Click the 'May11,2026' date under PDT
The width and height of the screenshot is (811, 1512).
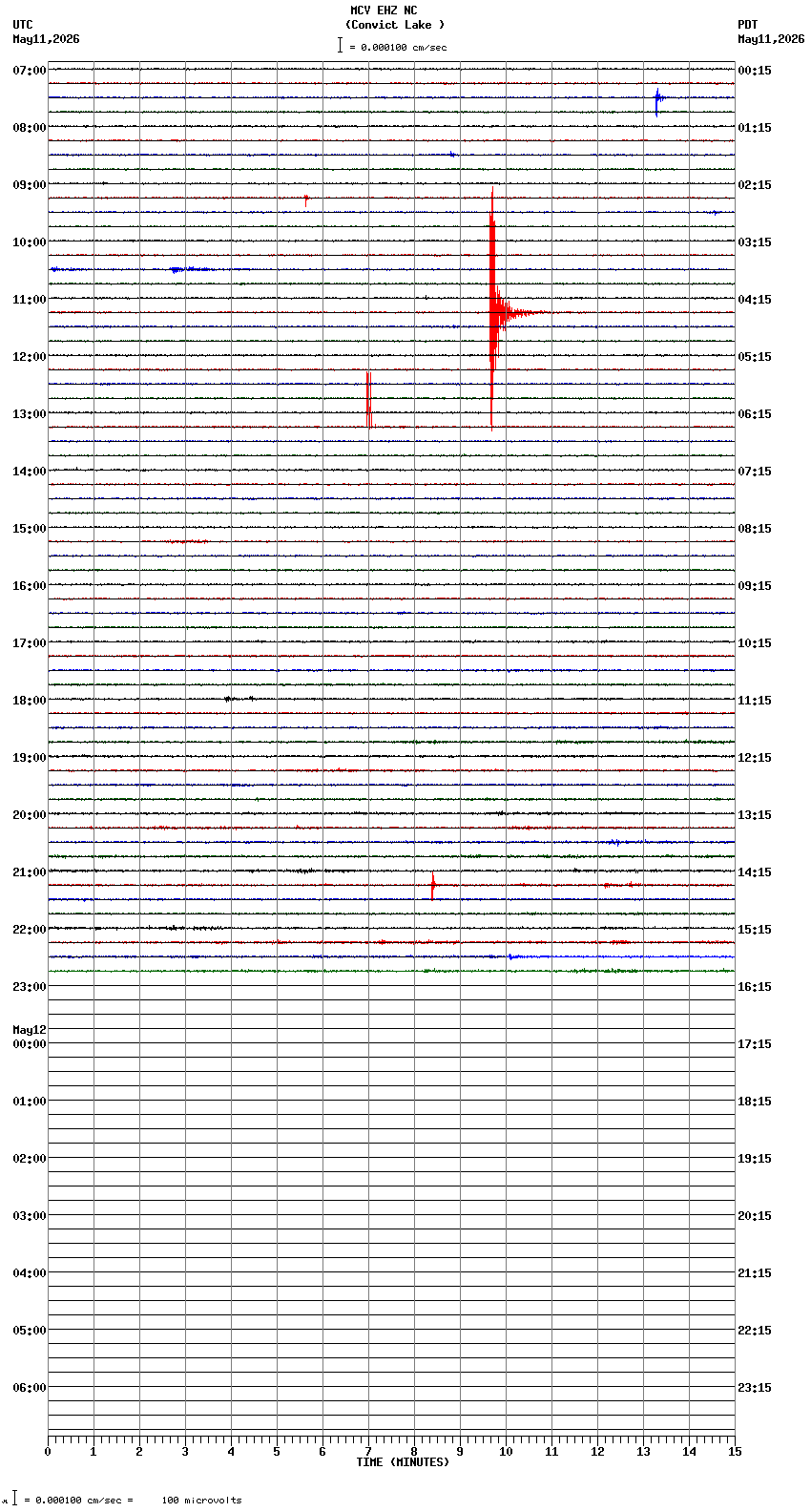click(x=771, y=39)
